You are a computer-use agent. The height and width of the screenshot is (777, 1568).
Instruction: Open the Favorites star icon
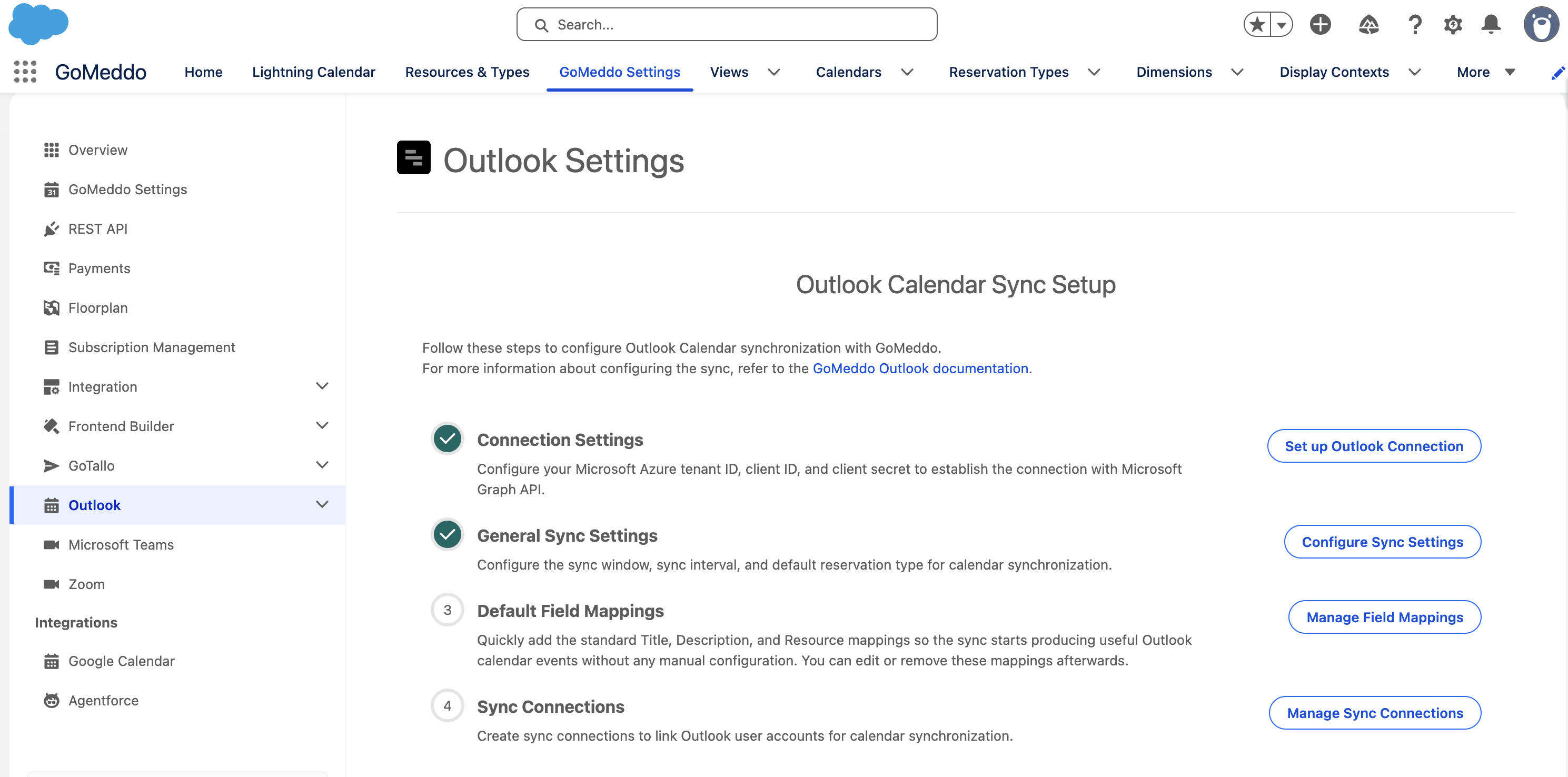pos(1257,24)
